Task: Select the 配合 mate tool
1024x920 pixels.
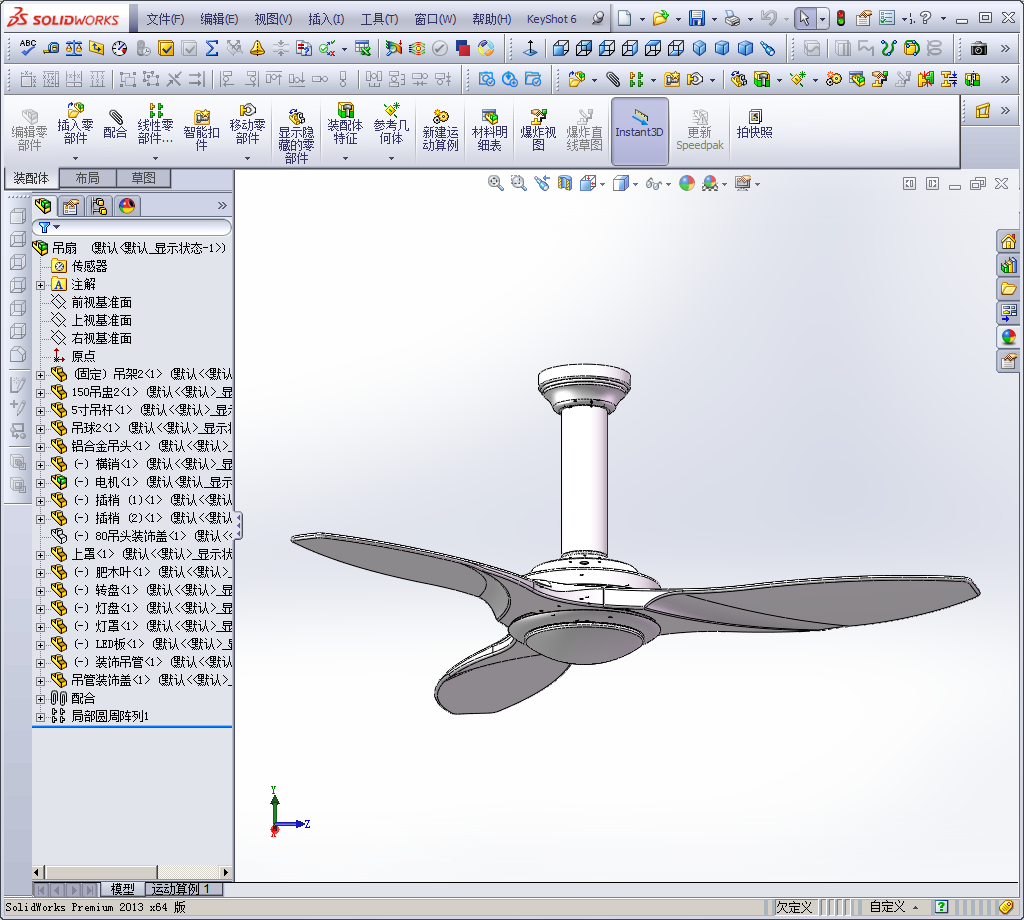Action: pos(115,124)
